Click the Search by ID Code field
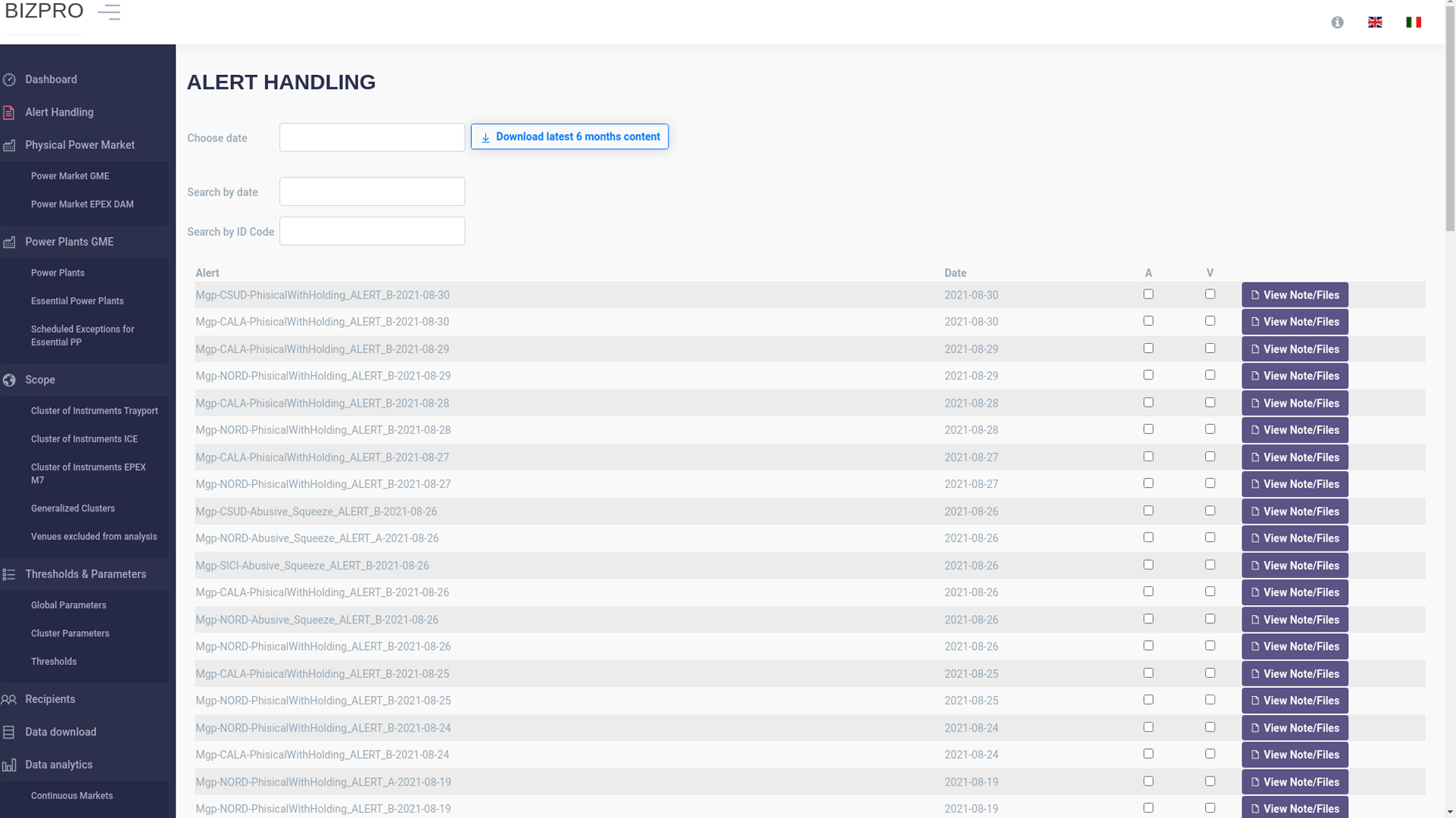The image size is (1456, 818). coord(372,231)
